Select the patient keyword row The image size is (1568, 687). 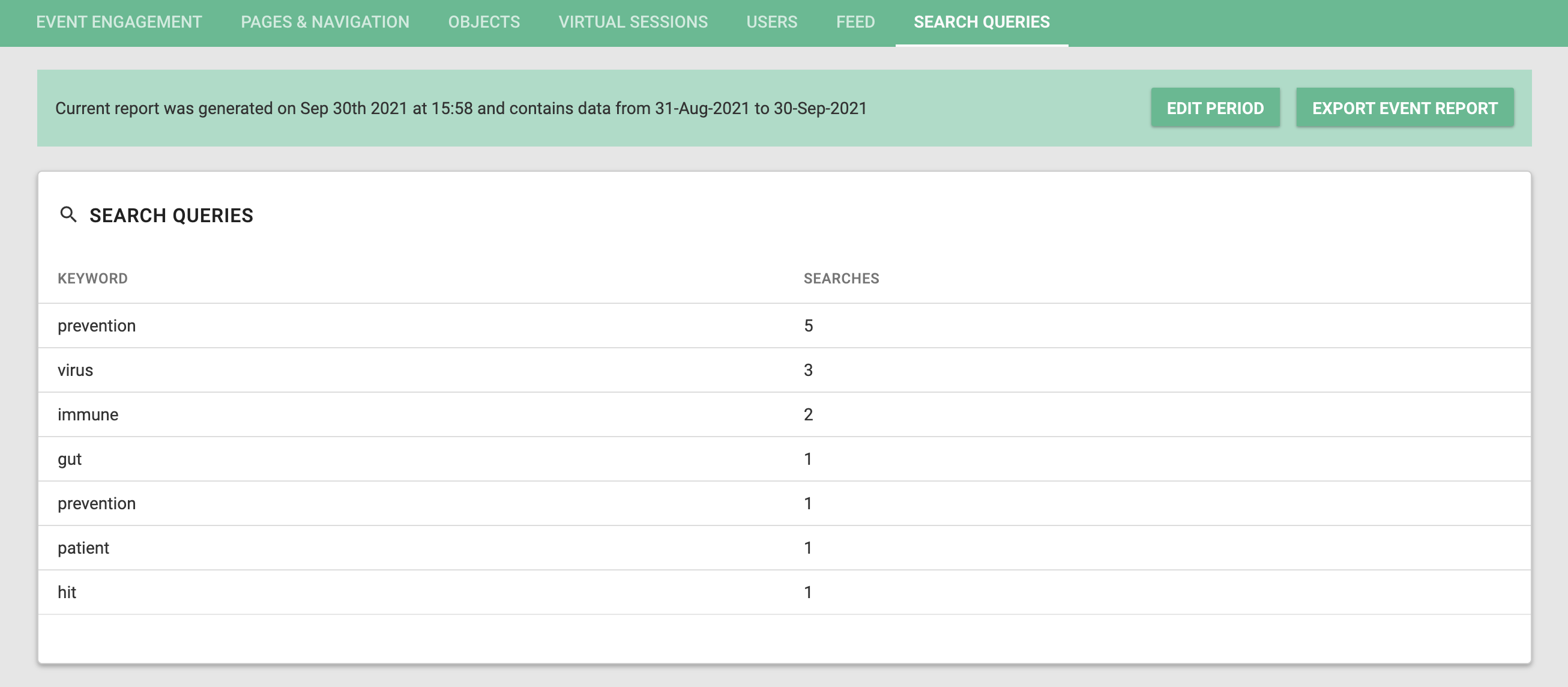click(784, 548)
